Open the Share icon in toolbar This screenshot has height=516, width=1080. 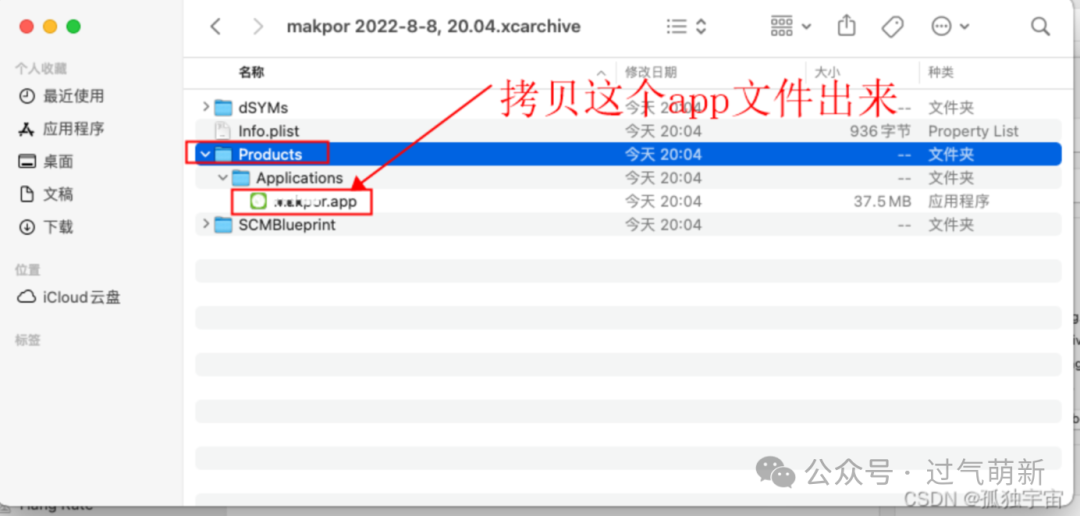tap(847, 26)
